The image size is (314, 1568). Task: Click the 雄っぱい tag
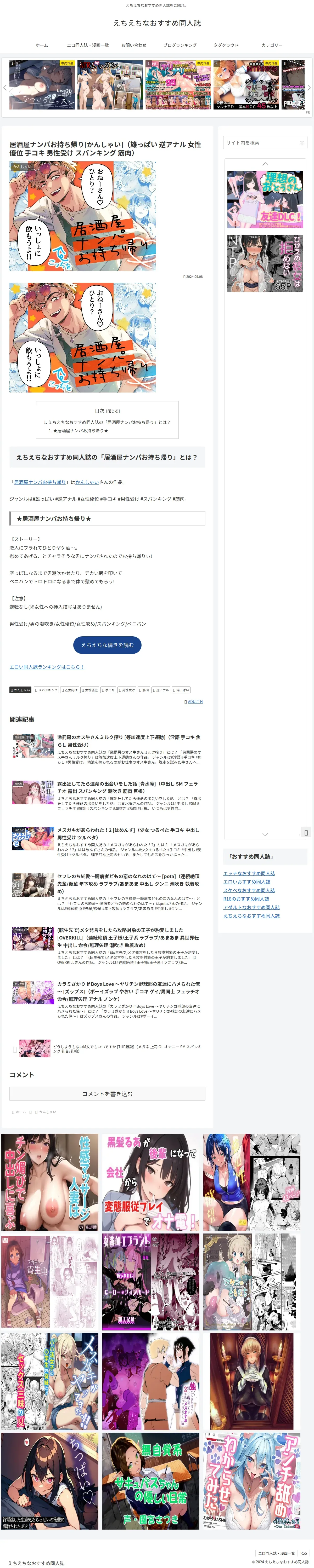click(181, 690)
